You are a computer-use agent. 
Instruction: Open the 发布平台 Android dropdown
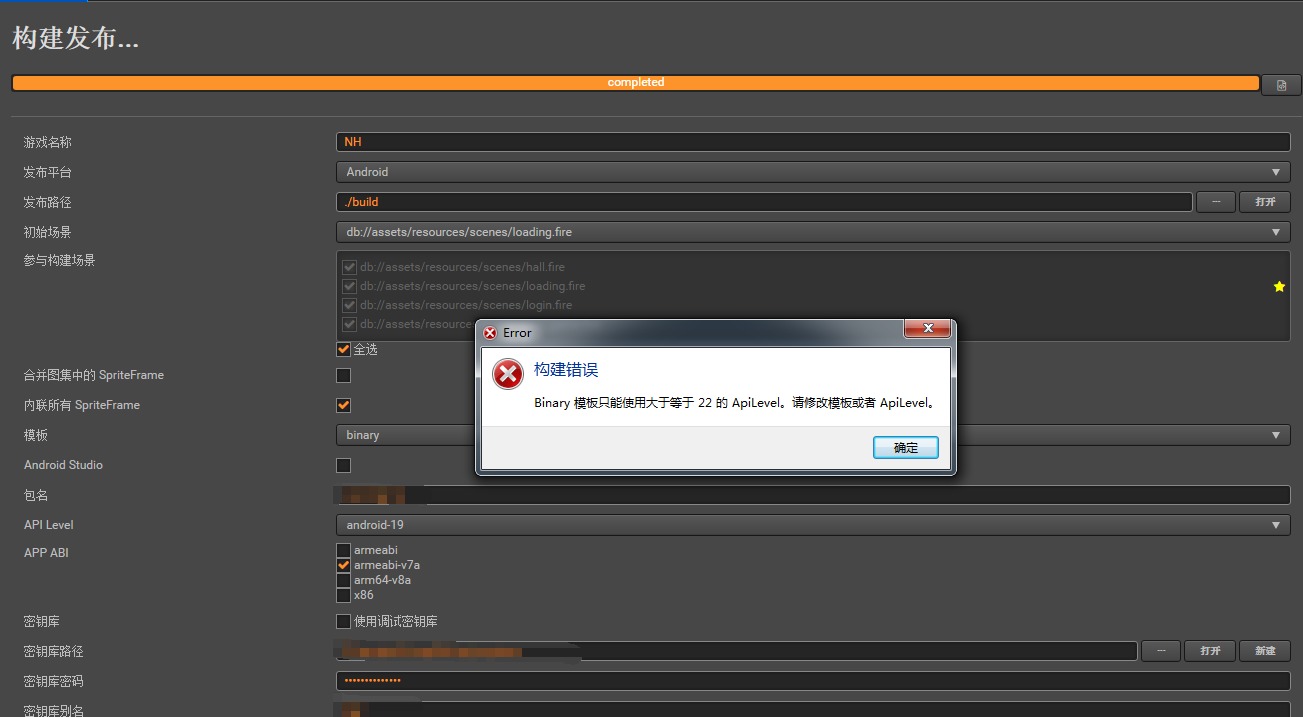click(813, 172)
